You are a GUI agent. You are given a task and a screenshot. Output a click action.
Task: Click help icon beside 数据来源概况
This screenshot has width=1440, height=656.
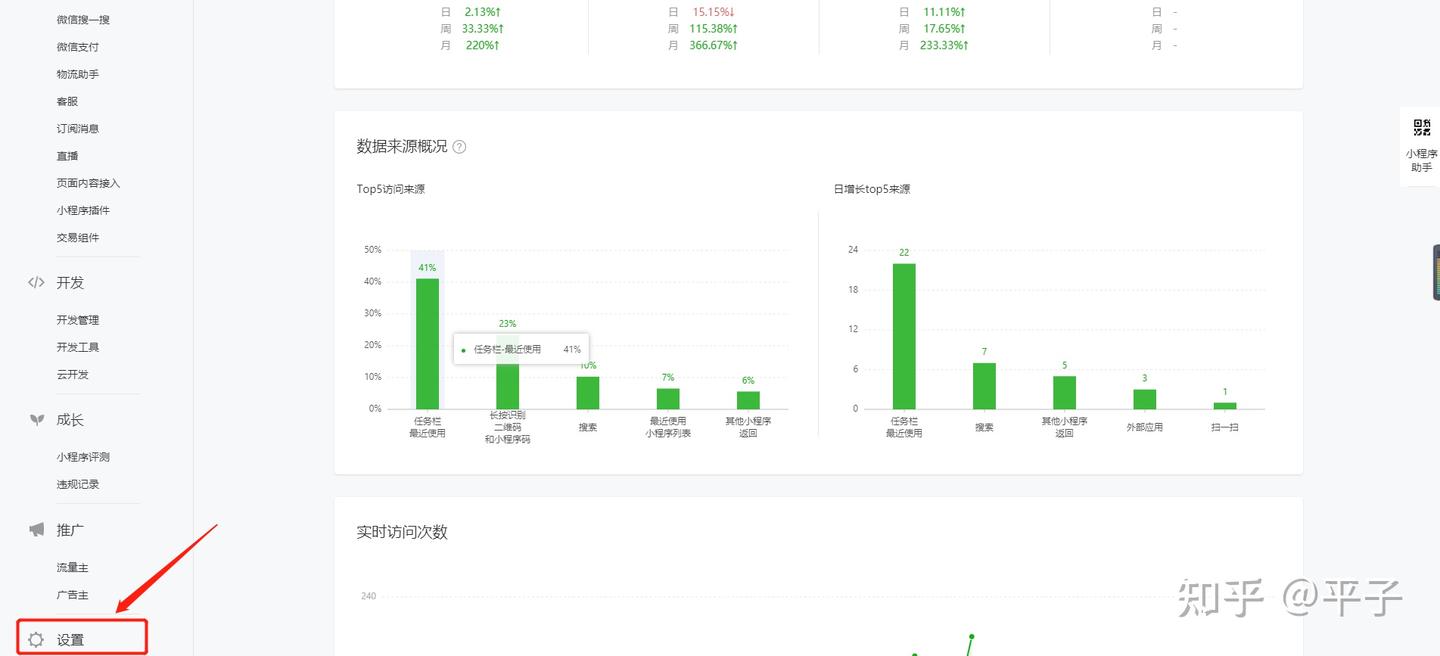pos(459,147)
